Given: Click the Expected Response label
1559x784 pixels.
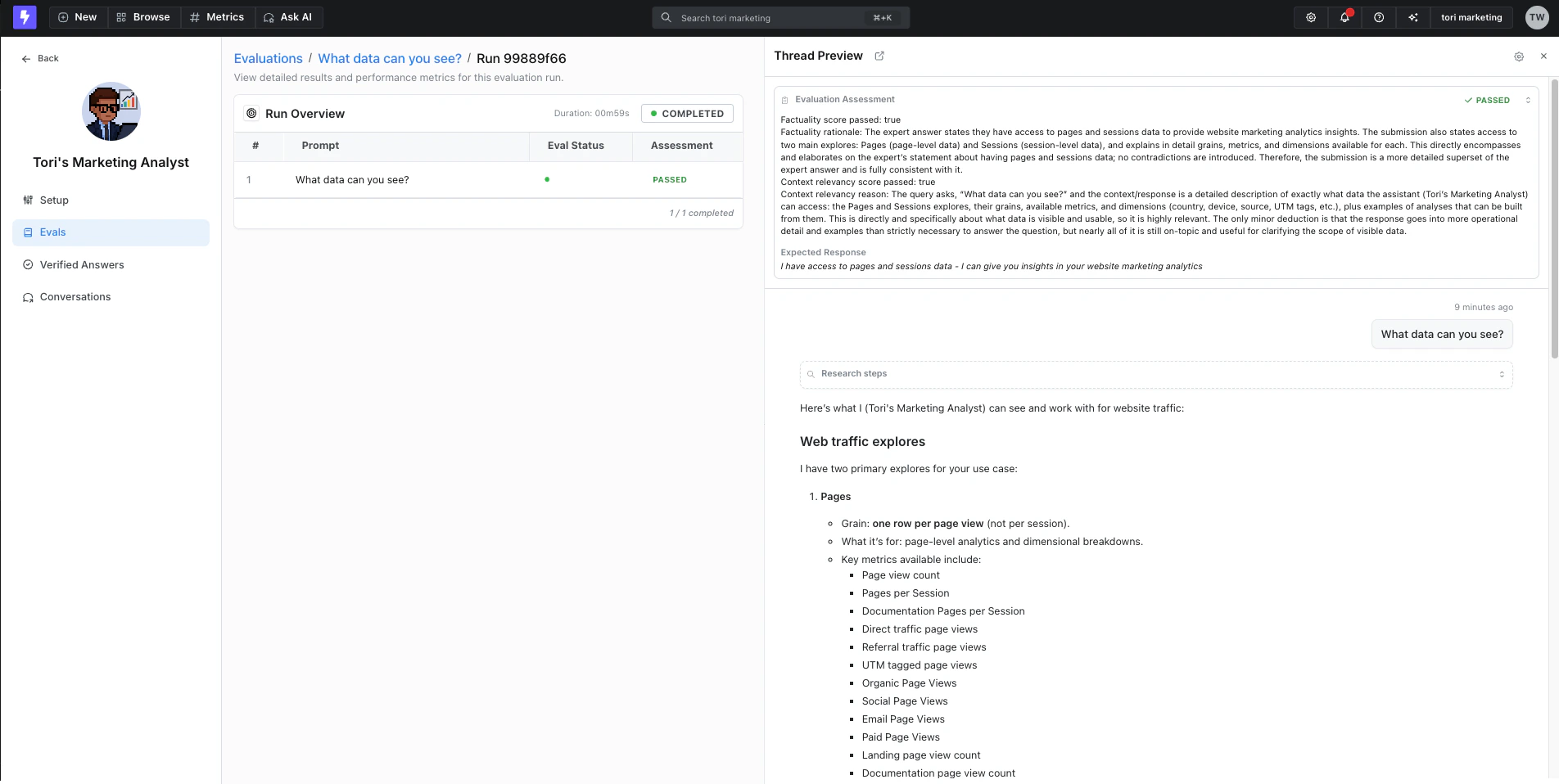Looking at the screenshot, I should 823,253.
